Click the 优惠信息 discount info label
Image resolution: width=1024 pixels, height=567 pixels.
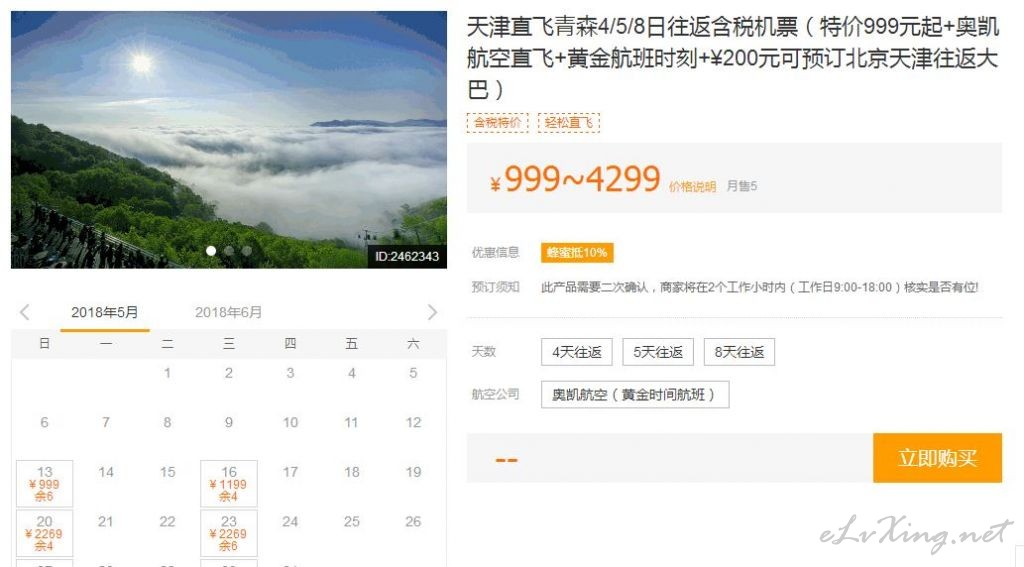pos(495,252)
